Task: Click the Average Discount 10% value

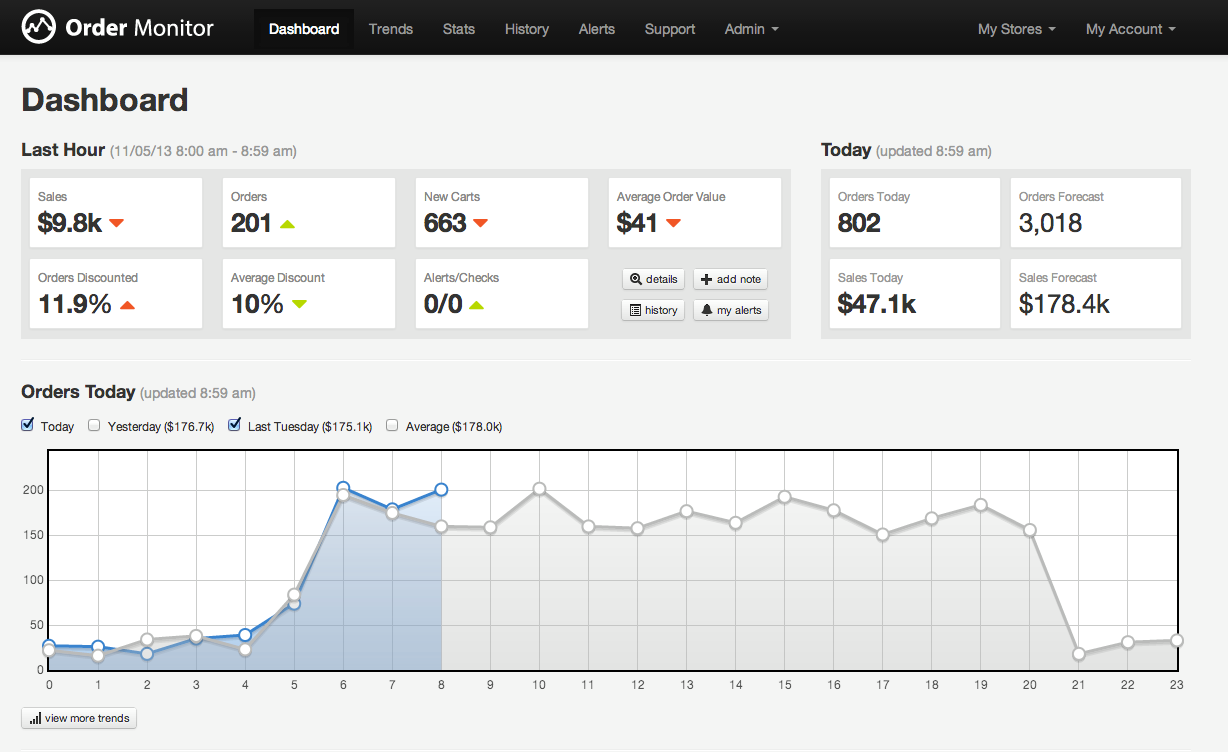Action: (257, 304)
